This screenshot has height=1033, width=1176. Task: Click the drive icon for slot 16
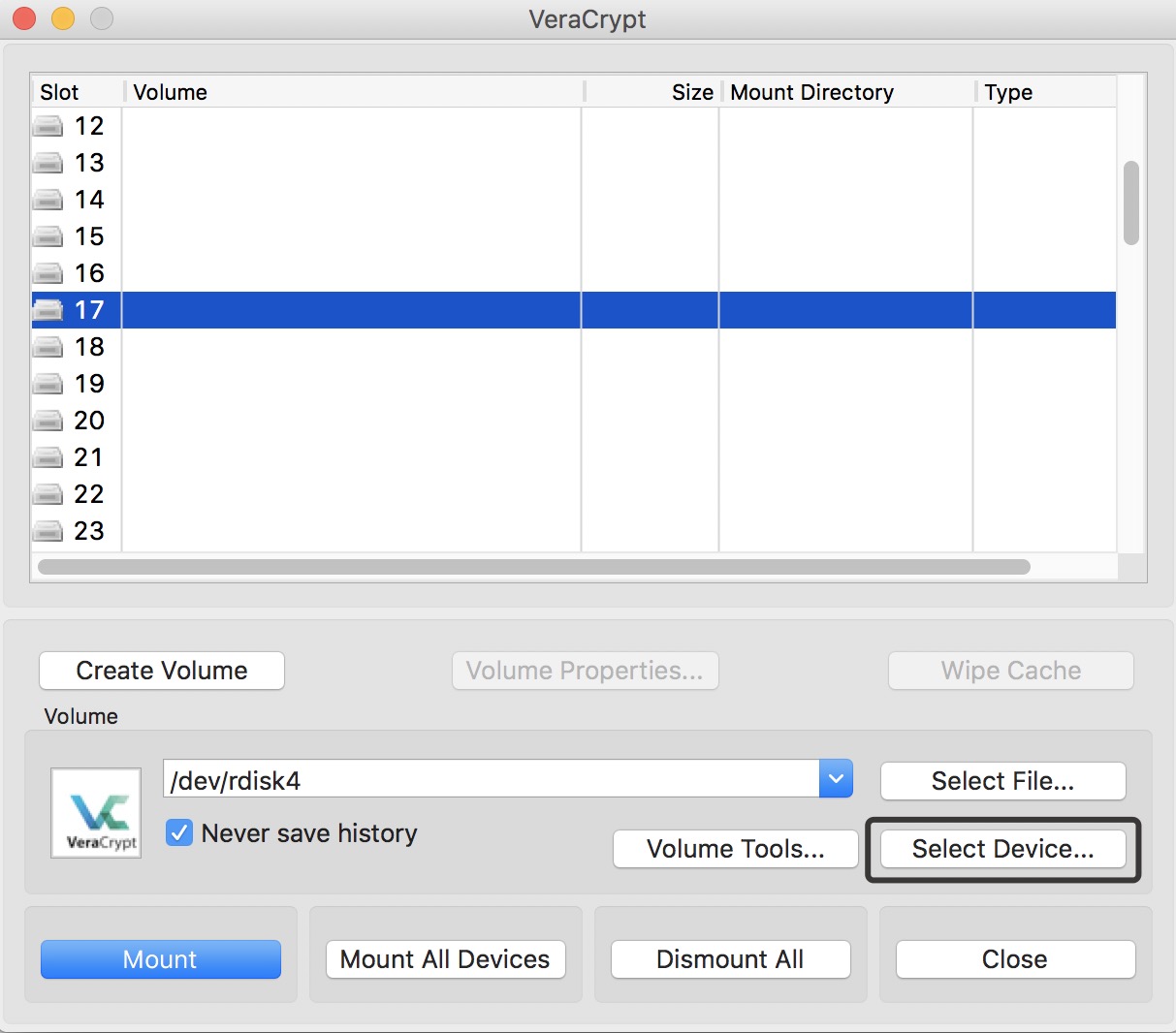coord(48,273)
